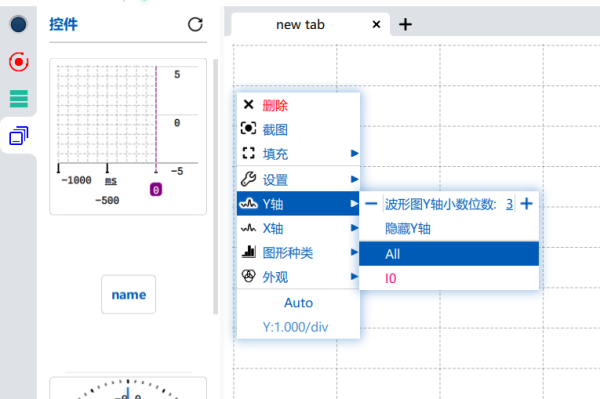
Task: Expand the 设置 submenu arrow
Action: point(354,179)
